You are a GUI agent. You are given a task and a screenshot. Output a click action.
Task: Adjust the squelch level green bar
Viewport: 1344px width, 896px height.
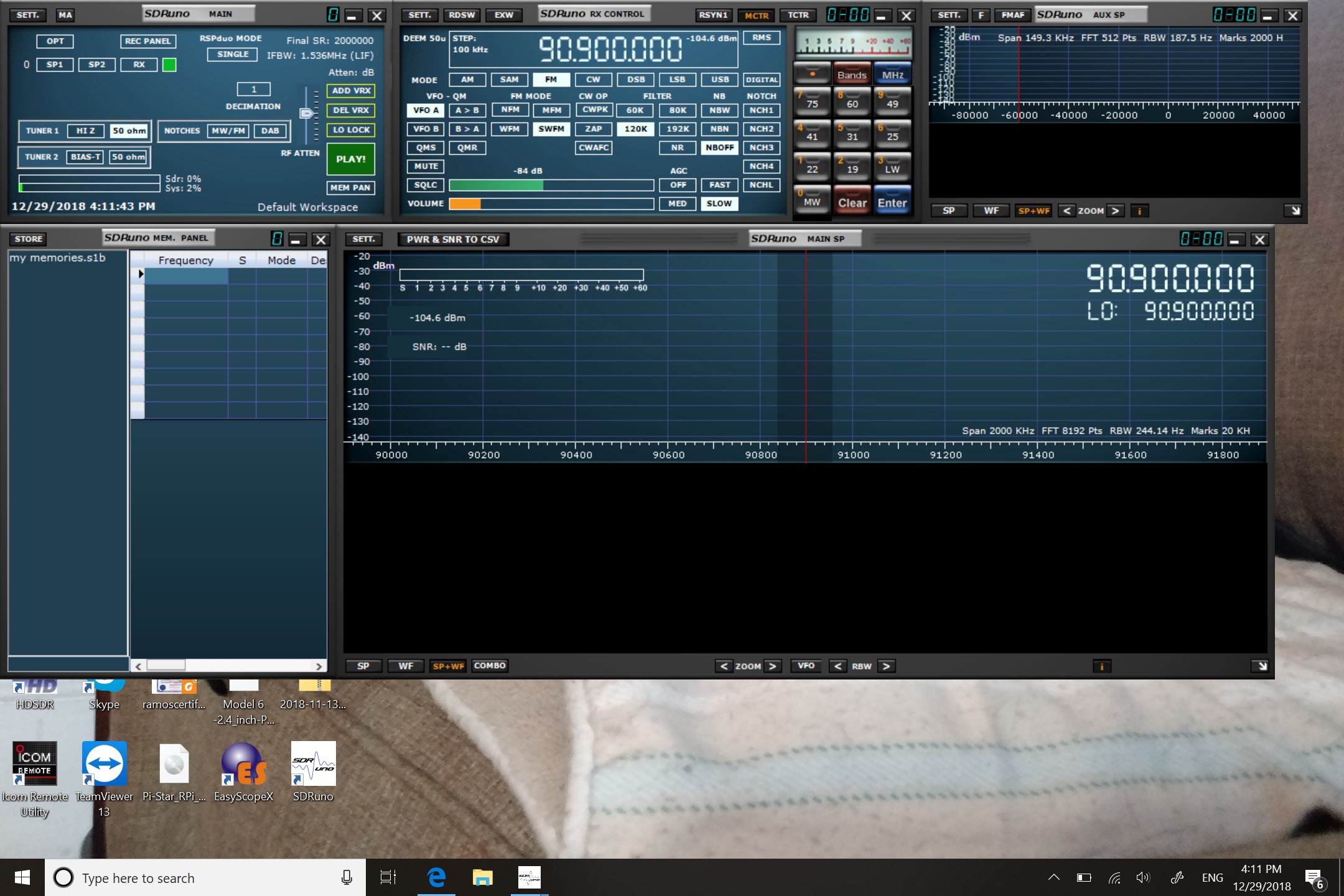click(551, 185)
